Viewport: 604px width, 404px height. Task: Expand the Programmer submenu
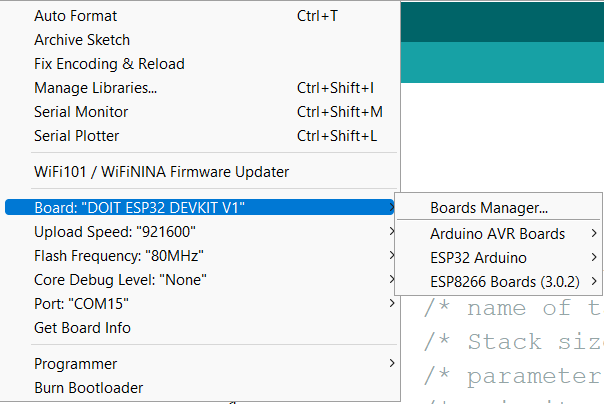pyautogui.click(x=200, y=364)
